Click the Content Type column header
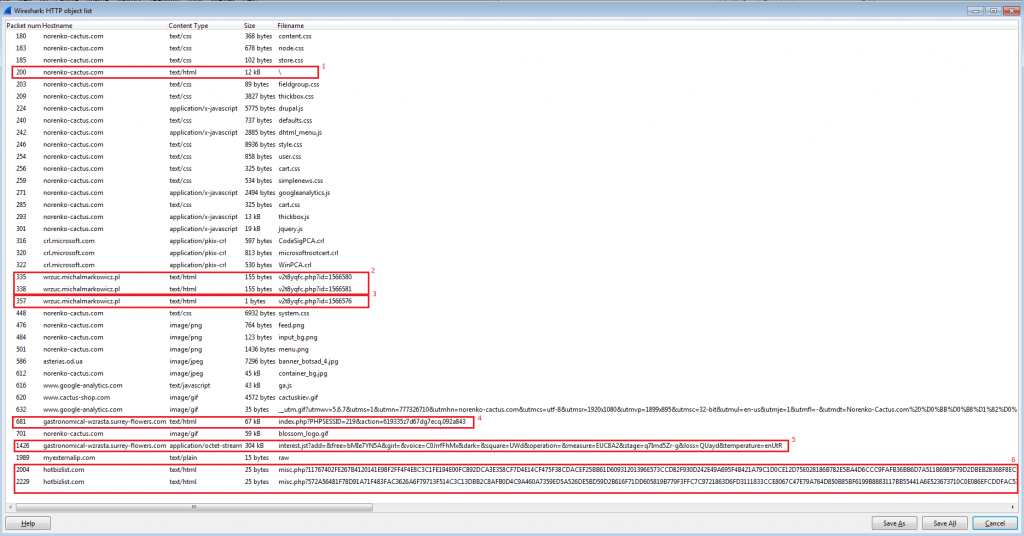The height and width of the screenshot is (536, 1024). pyautogui.click(x=188, y=25)
